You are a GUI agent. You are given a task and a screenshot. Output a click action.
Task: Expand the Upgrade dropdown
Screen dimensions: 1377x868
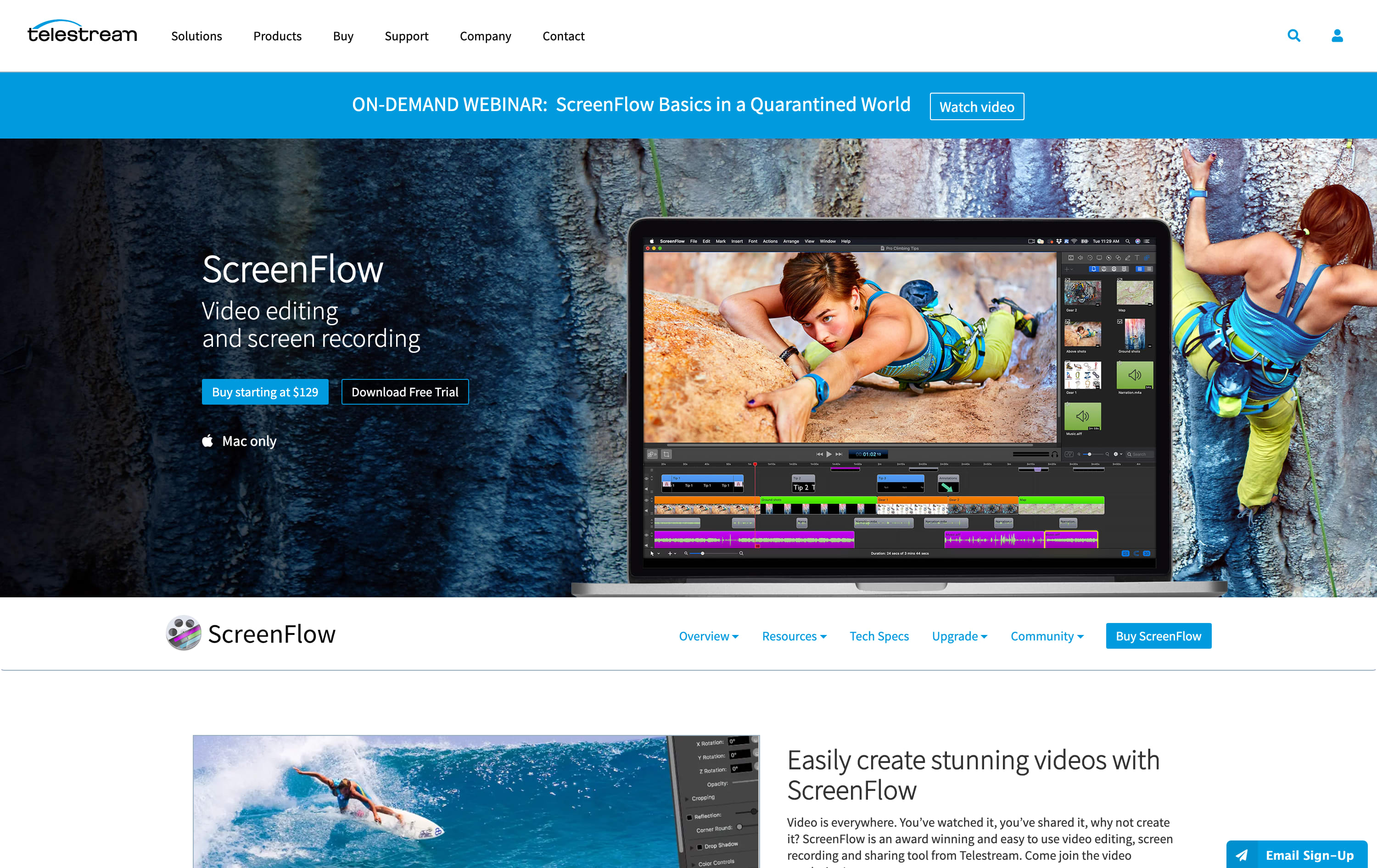[x=960, y=636]
